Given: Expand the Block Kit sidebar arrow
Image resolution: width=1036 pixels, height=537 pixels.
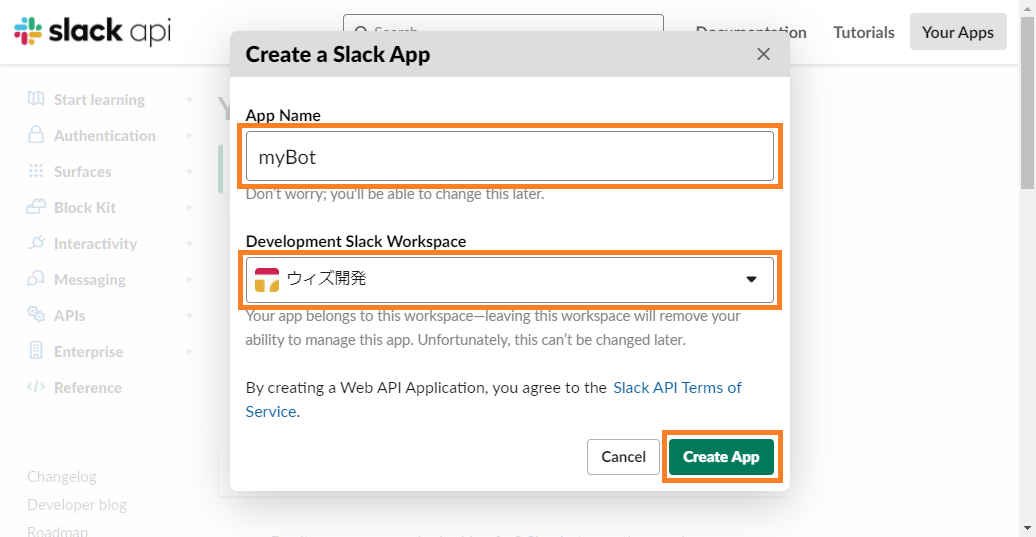Looking at the screenshot, I should (x=190, y=207).
